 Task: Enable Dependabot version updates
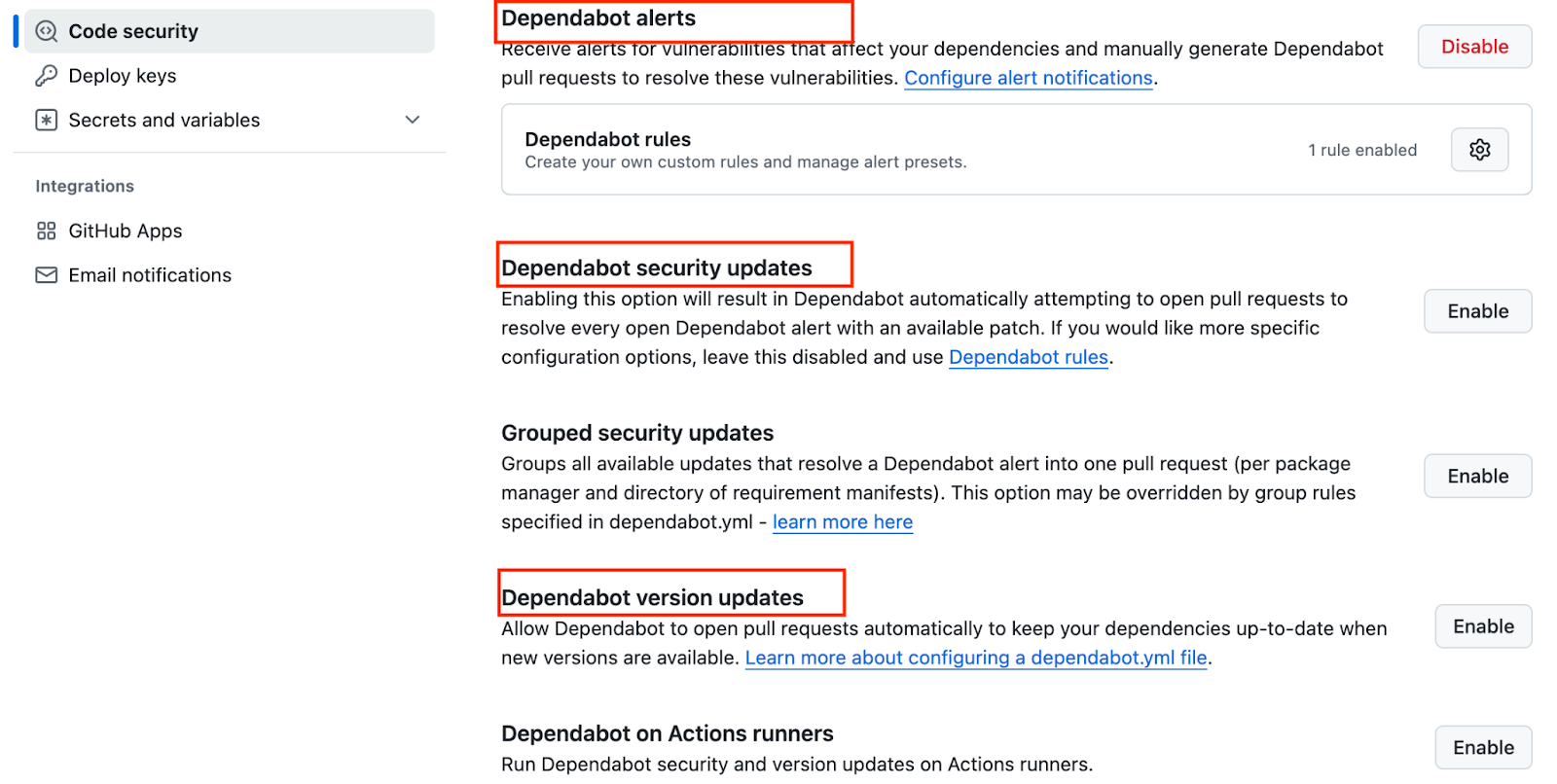point(1483,626)
